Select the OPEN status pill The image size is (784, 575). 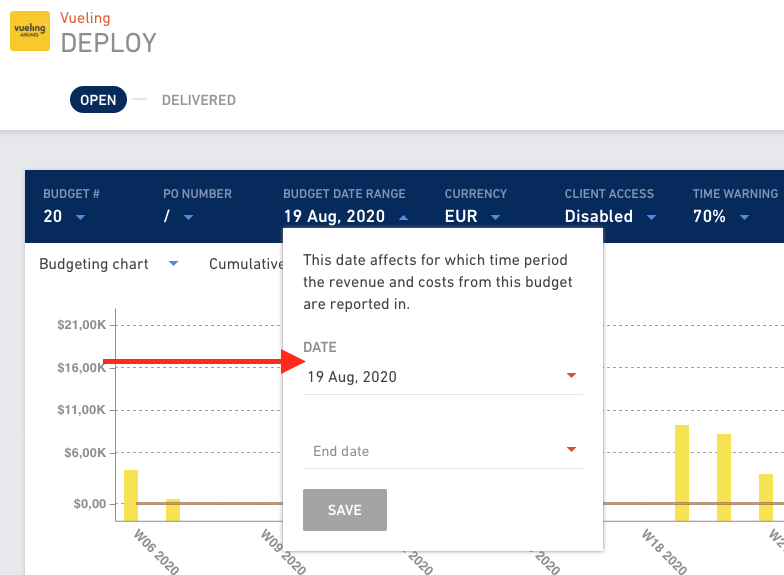pos(98,100)
